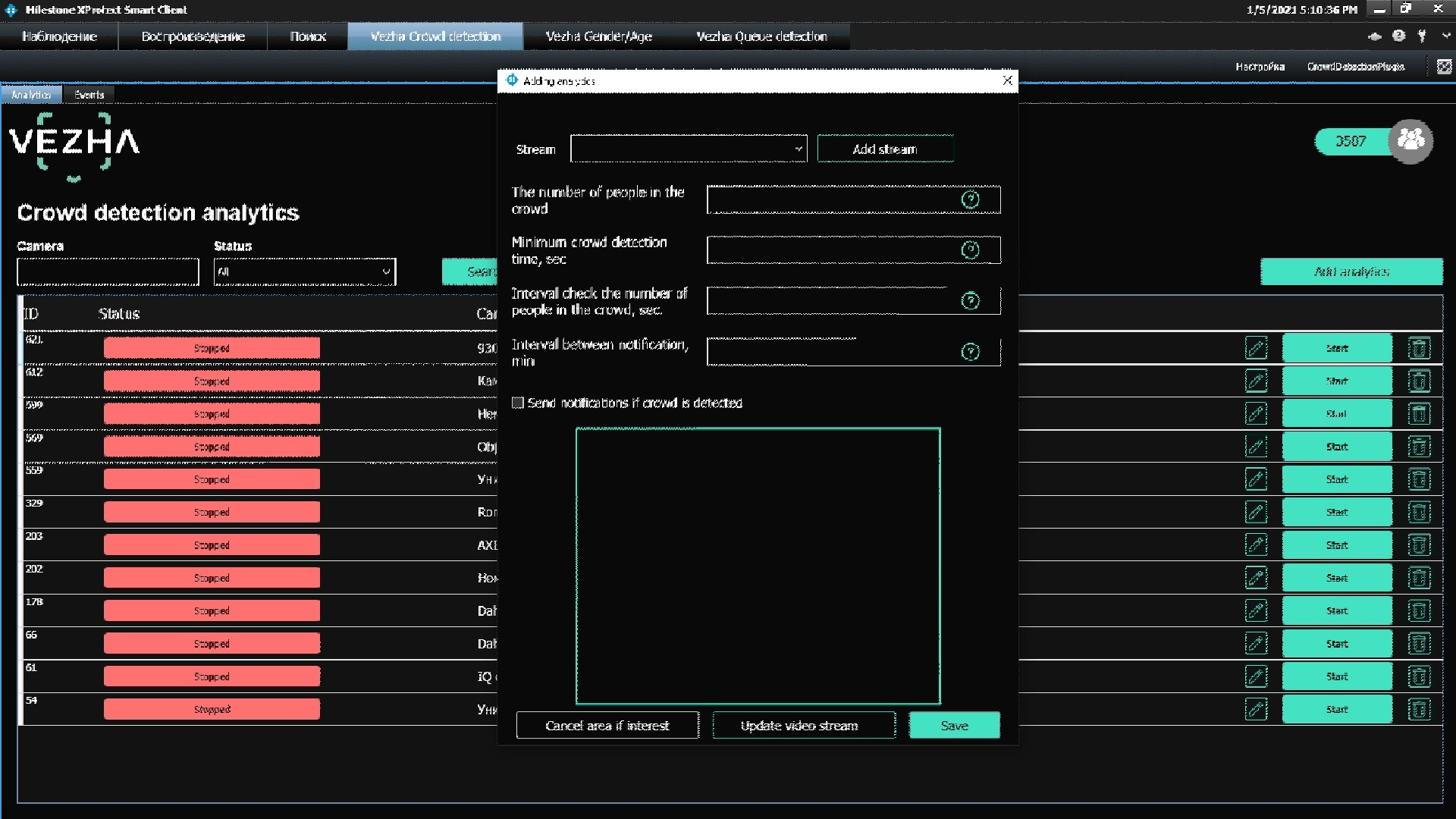Show help for interval check field
Image resolution: width=1456 pixels, height=819 pixels.
pos(970,301)
